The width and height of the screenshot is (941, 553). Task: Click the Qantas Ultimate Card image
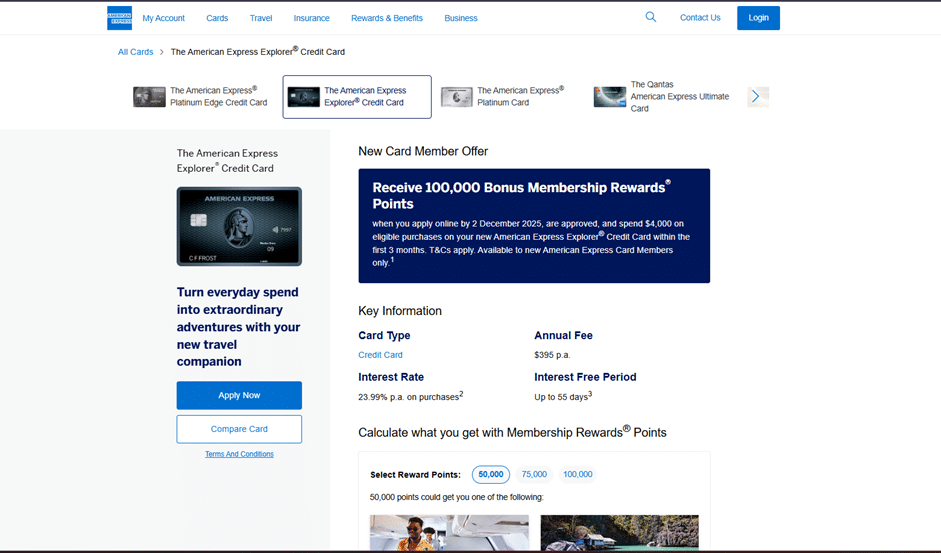(x=609, y=97)
